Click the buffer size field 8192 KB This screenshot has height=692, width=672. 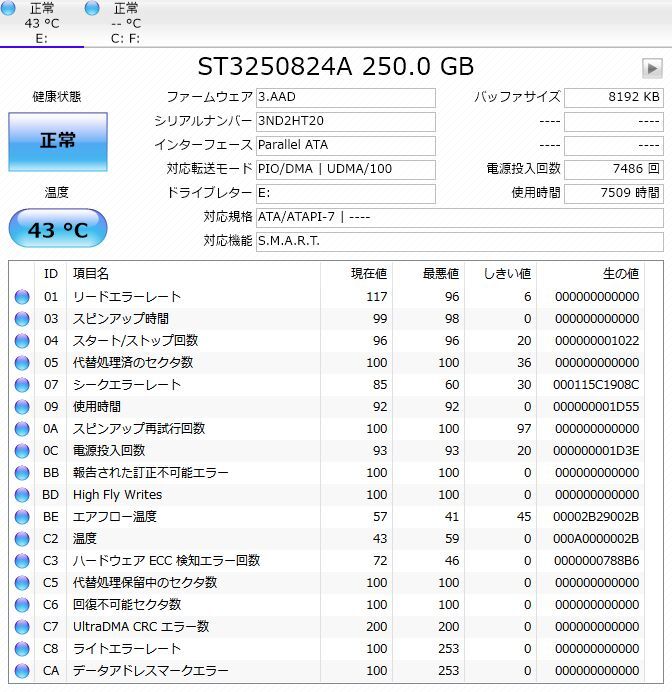click(613, 98)
